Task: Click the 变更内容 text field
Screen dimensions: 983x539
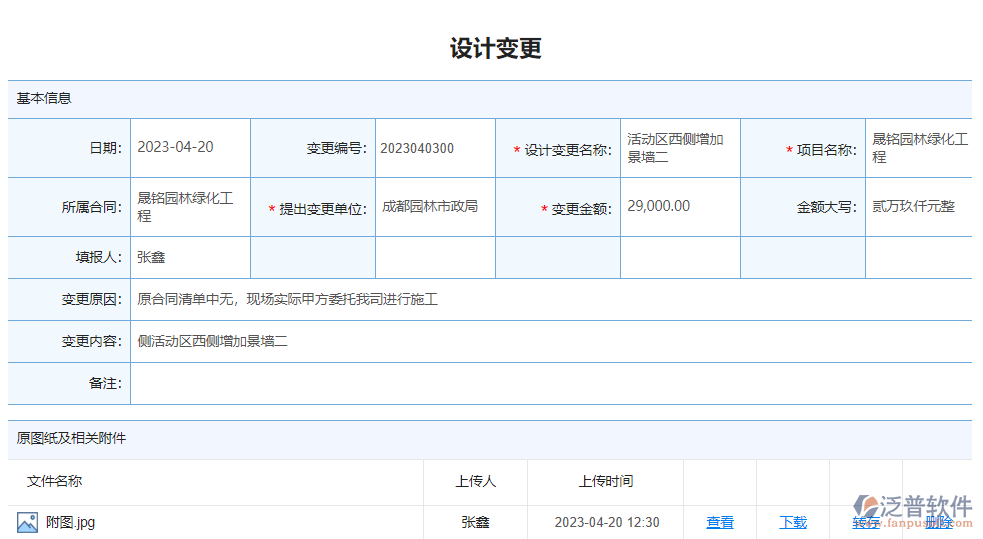Action: coord(551,342)
